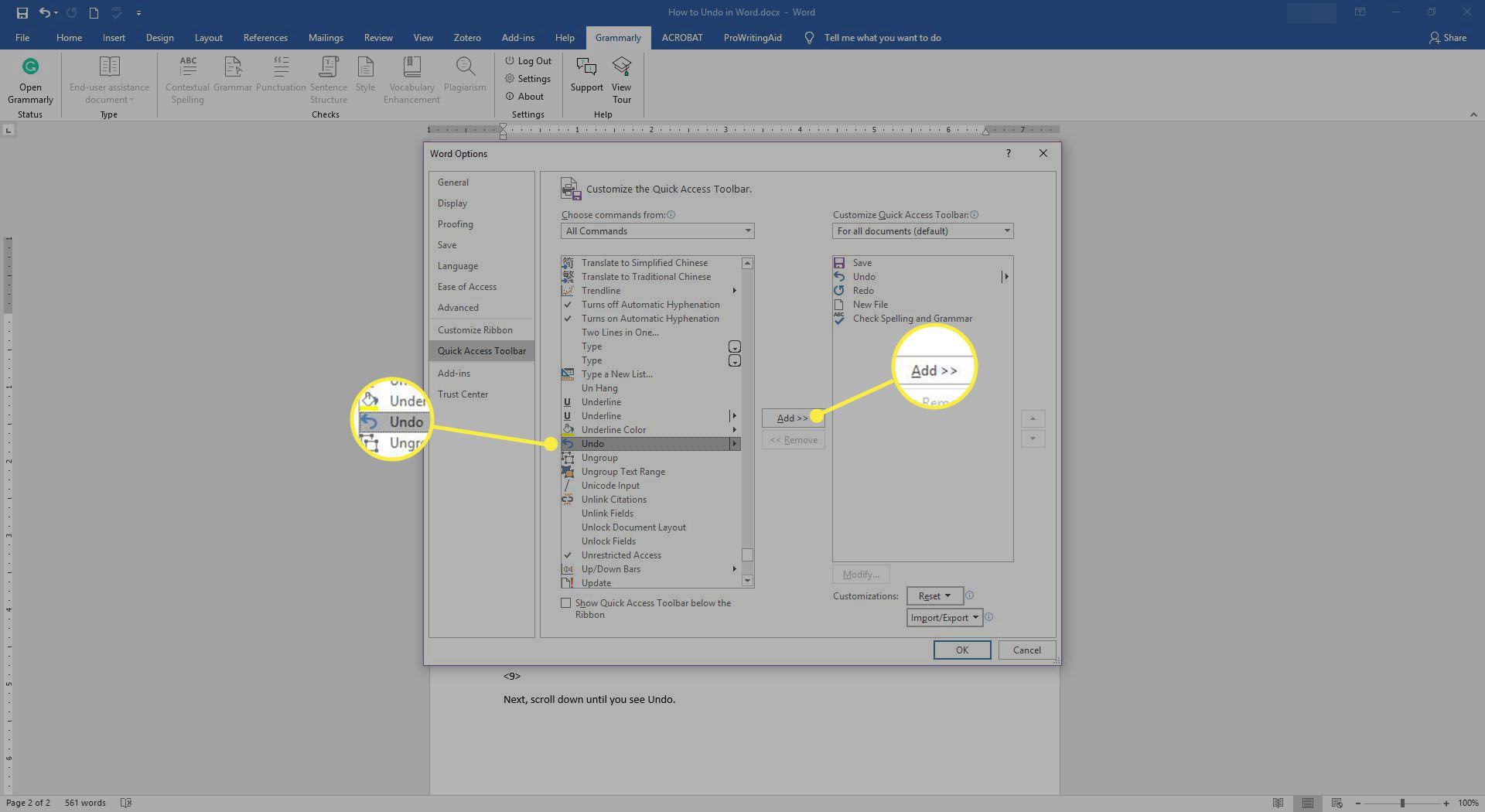
Task: Collapse the ribbon with the chevron
Action: pyautogui.click(x=1473, y=114)
